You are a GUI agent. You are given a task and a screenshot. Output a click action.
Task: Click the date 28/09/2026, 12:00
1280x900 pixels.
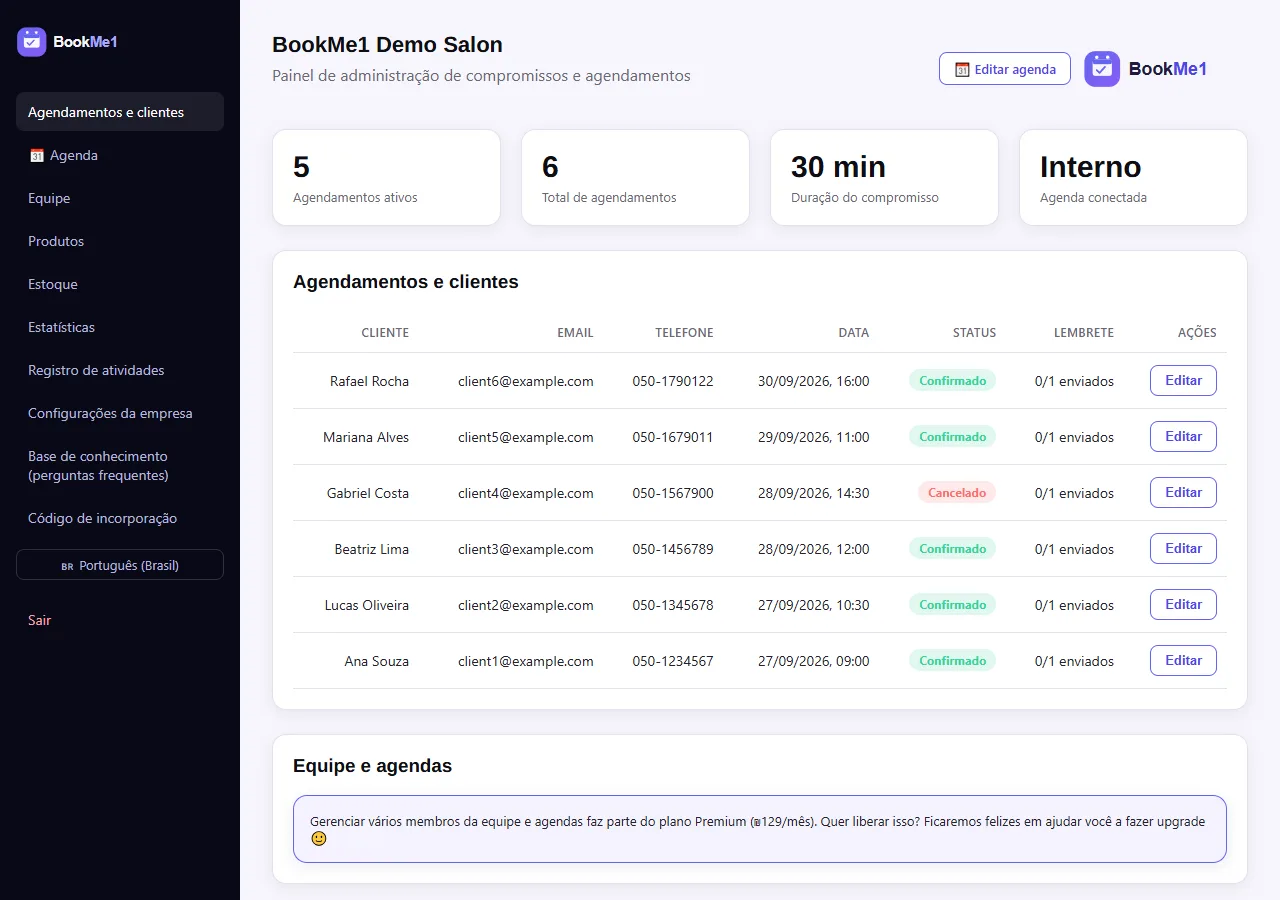[x=814, y=549]
